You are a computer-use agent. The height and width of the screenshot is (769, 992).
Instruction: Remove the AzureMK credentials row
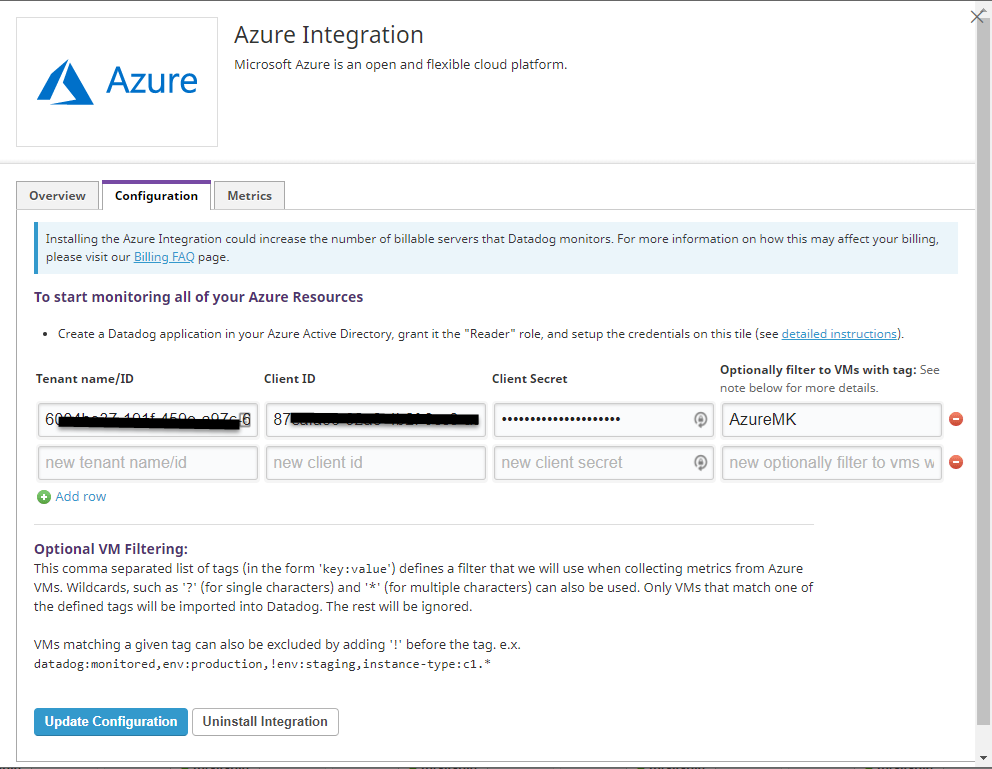[956, 419]
